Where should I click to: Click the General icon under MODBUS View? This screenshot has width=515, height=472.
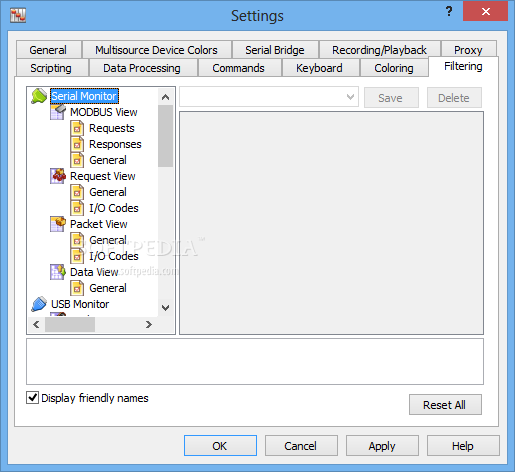(x=77, y=160)
